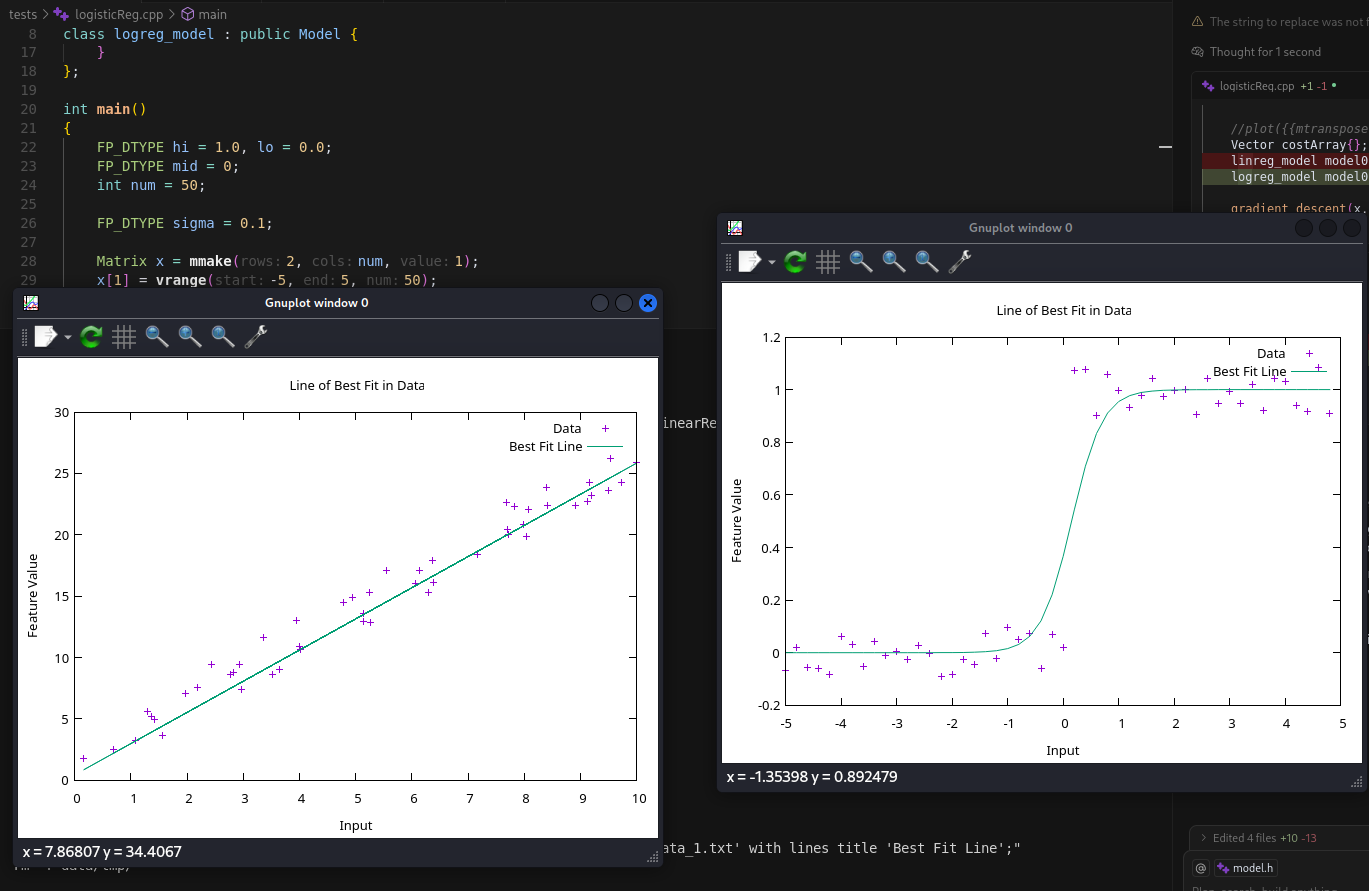The image size is (1369, 891).
Task: Open export dropdown arrow in left Gnuplot window
Action: (x=68, y=338)
